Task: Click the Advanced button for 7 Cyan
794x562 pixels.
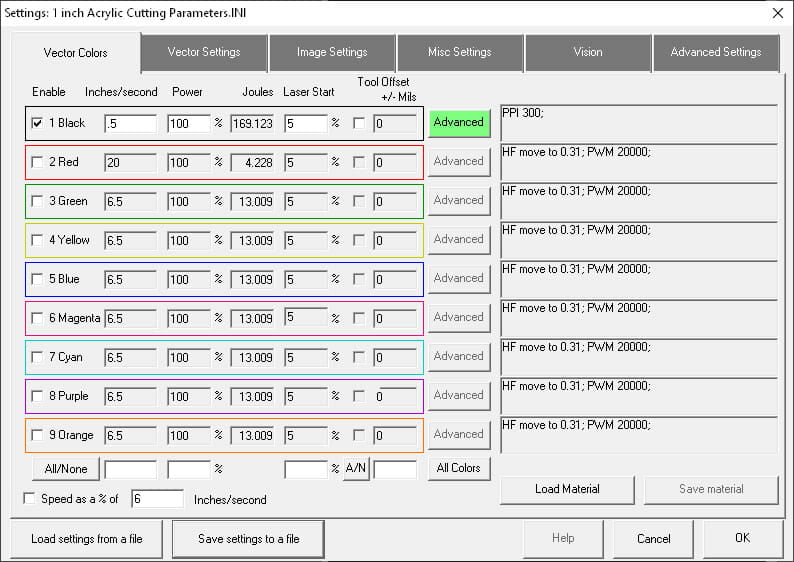Action: [x=459, y=356]
